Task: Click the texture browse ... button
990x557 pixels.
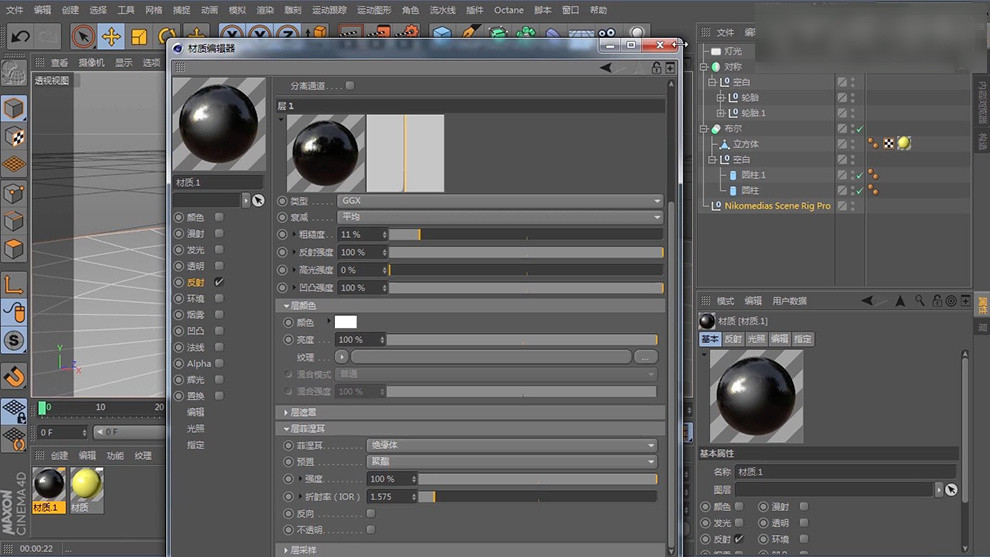Action: (x=645, y=357)
